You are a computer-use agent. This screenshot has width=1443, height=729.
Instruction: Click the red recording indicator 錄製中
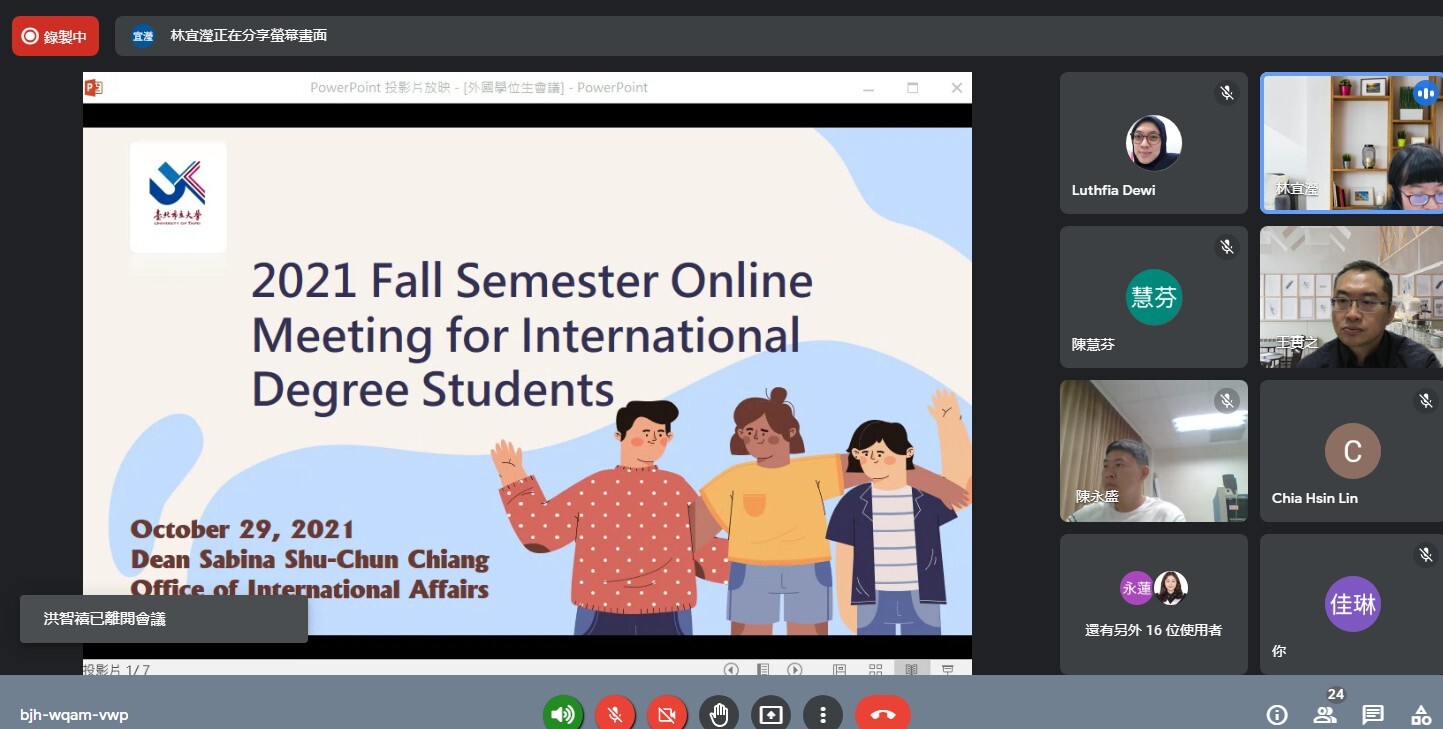[x=55, y=36]
